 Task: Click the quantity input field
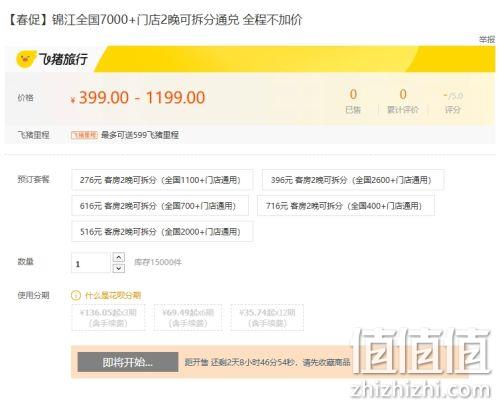coord(91,263)
